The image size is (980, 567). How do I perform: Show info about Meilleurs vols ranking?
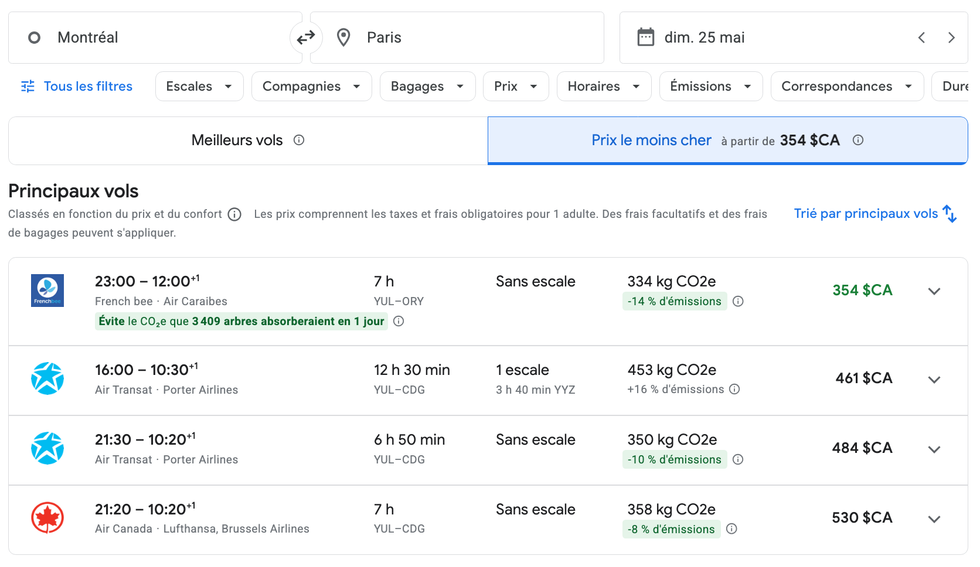point(298,141)
